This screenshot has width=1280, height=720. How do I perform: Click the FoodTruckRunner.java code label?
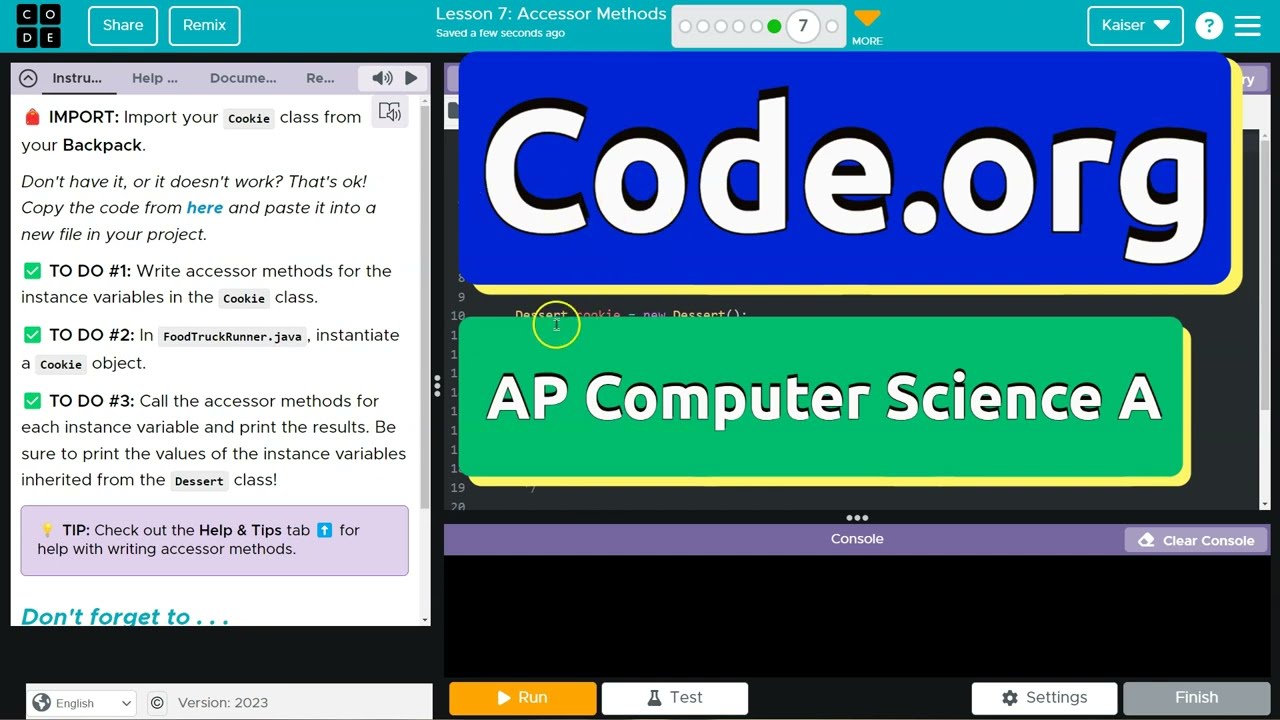[x=232, y=336]
